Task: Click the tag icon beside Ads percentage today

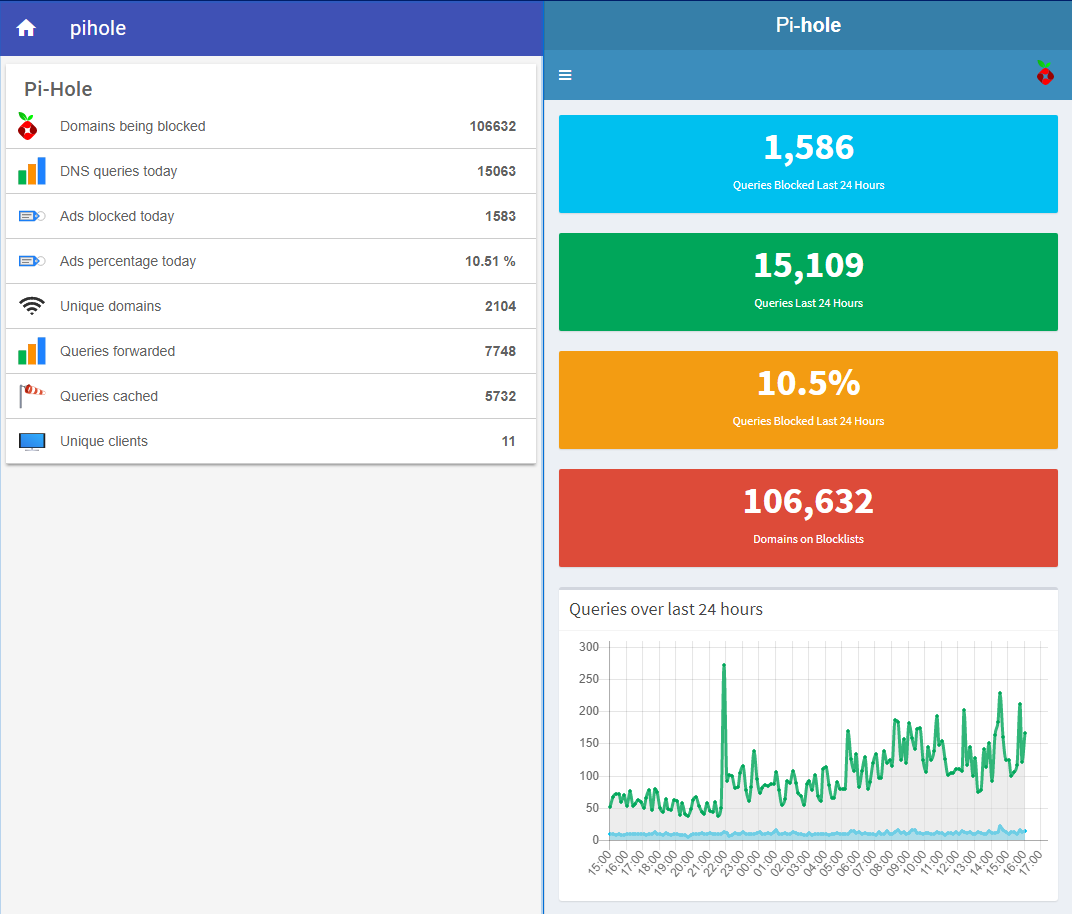Action: click(32, 261)
